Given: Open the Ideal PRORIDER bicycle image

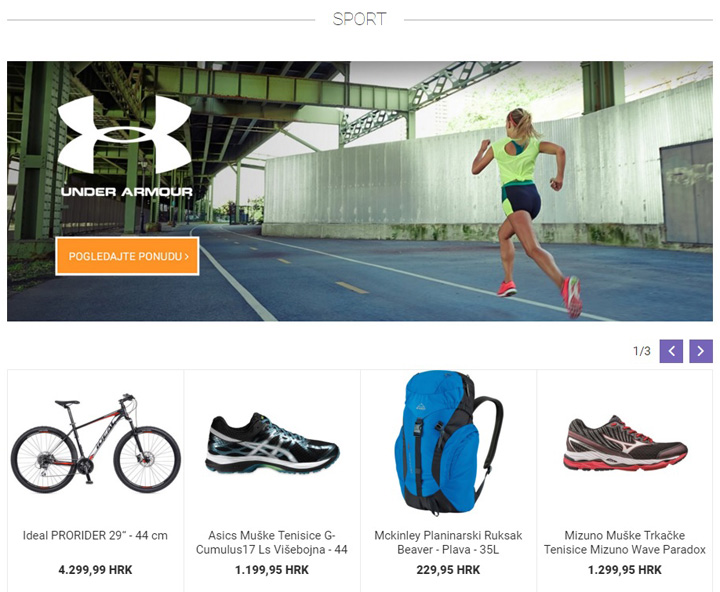Looking at the screenshot, I should pos(96,444).
